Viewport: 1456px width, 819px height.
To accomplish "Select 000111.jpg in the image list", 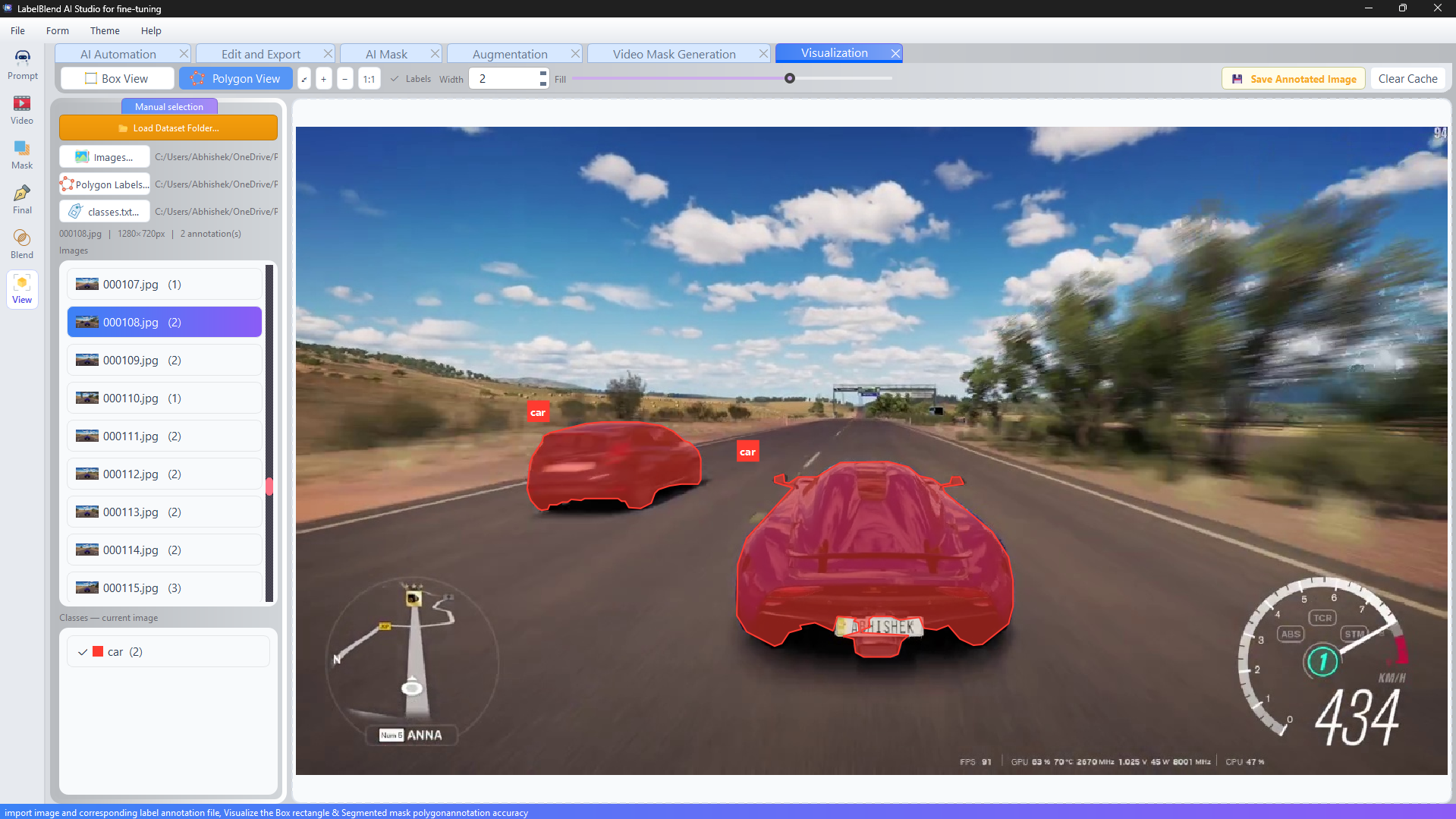I will [x=165, y=436].
